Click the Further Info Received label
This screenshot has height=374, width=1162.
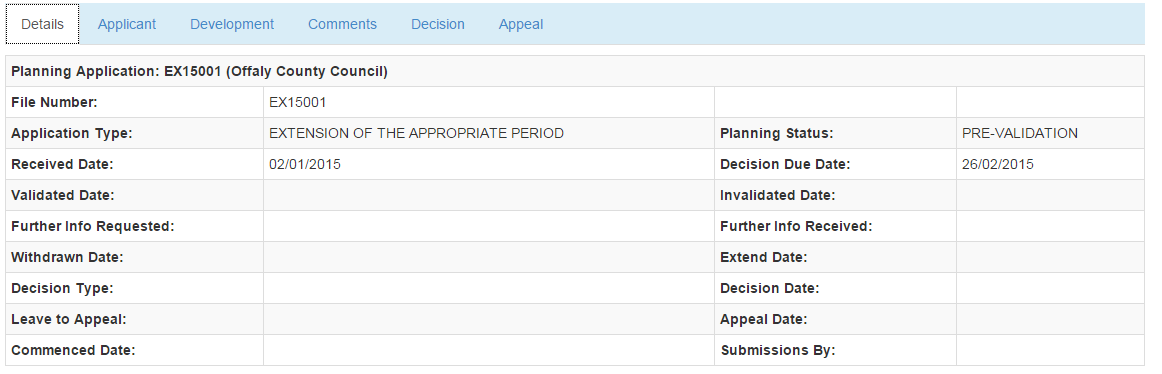click(x=796, y=227)
